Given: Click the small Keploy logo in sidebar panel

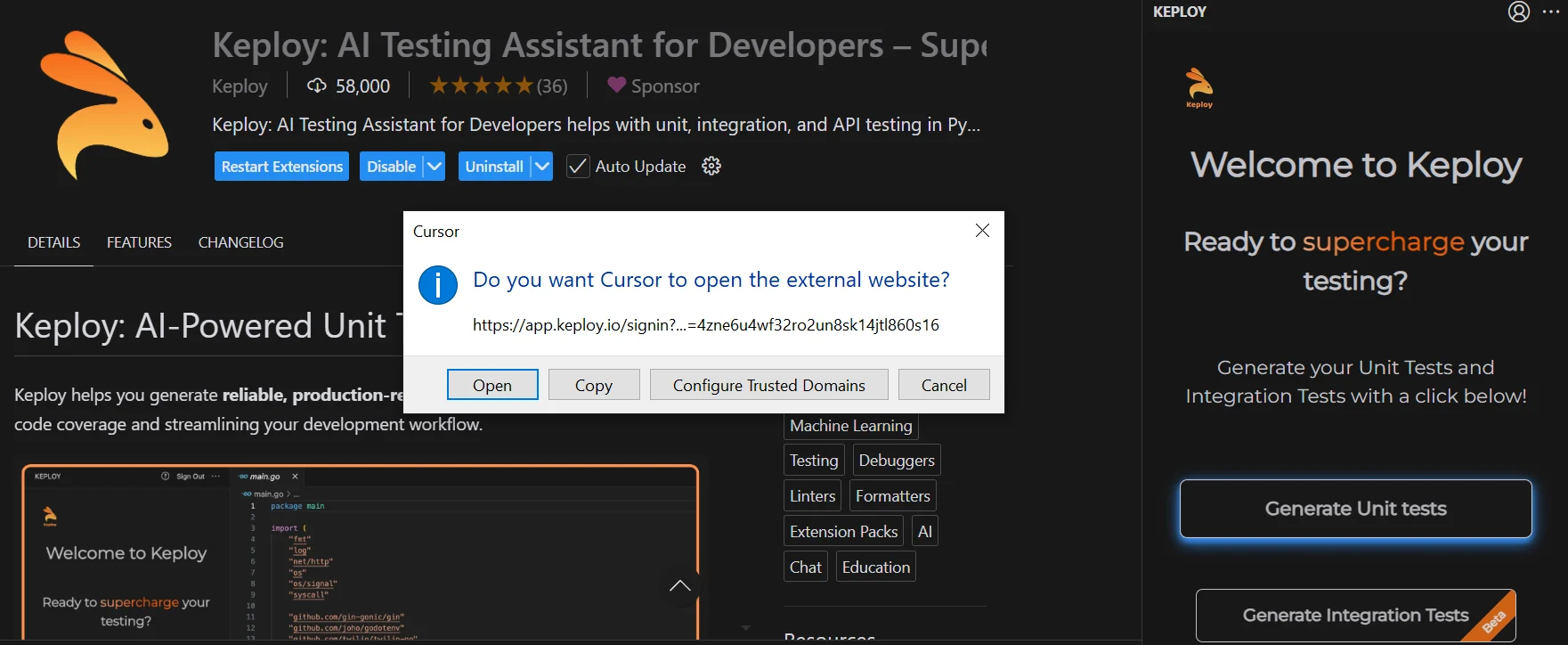Looking at the screenshot, I should pyautogui.click(x=1199, y=87).
